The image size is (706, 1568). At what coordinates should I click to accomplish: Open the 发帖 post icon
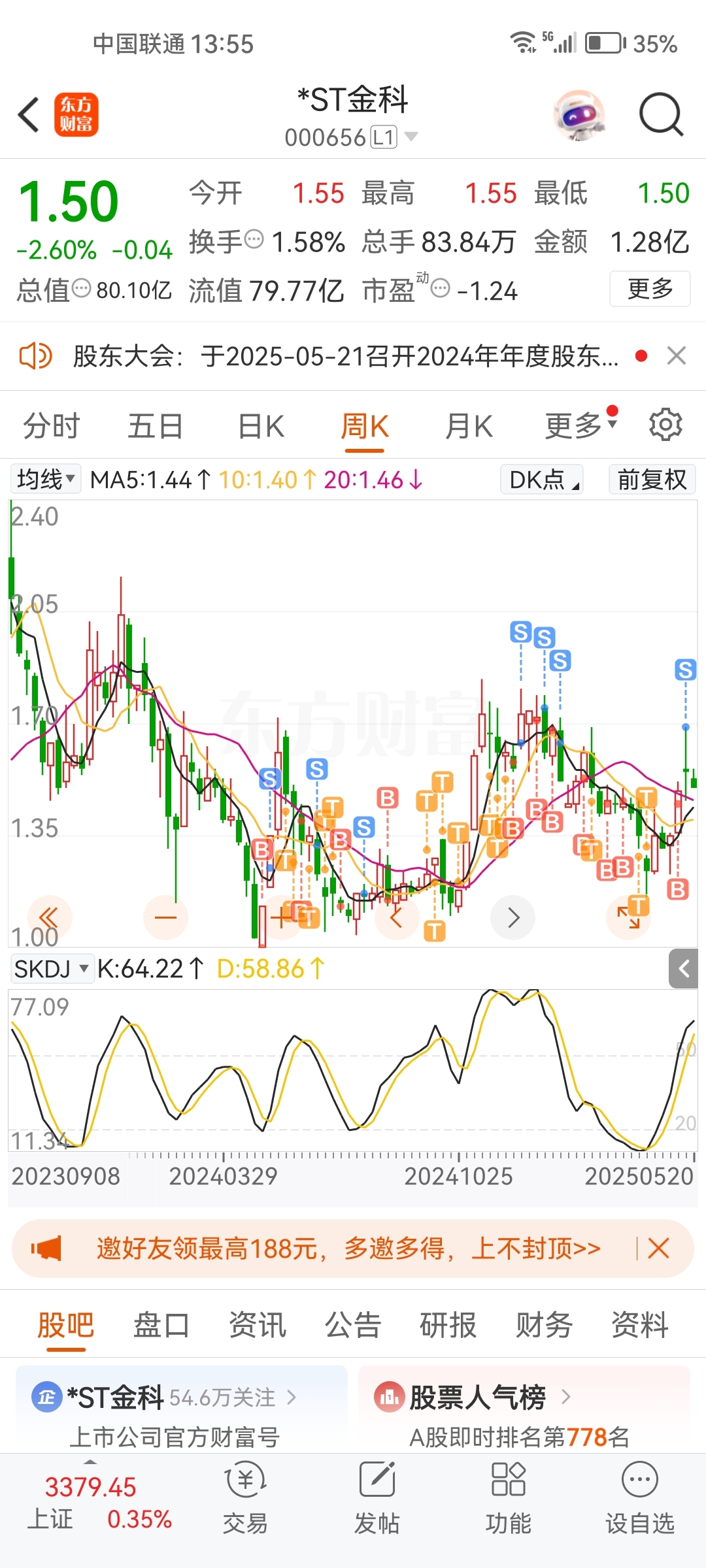click(x=377, y=1499)
